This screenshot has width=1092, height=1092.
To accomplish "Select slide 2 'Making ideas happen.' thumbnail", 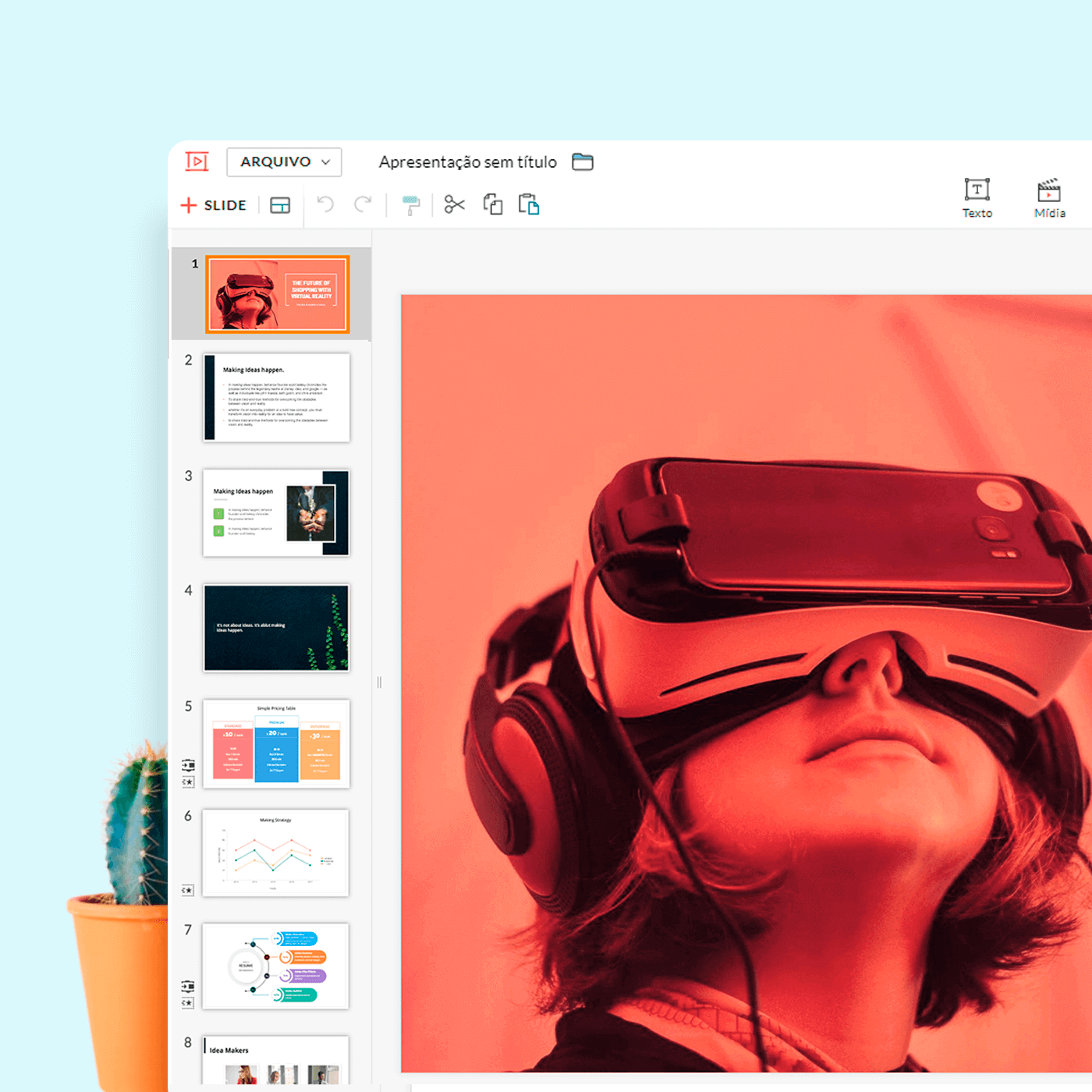I will [277, 398].
